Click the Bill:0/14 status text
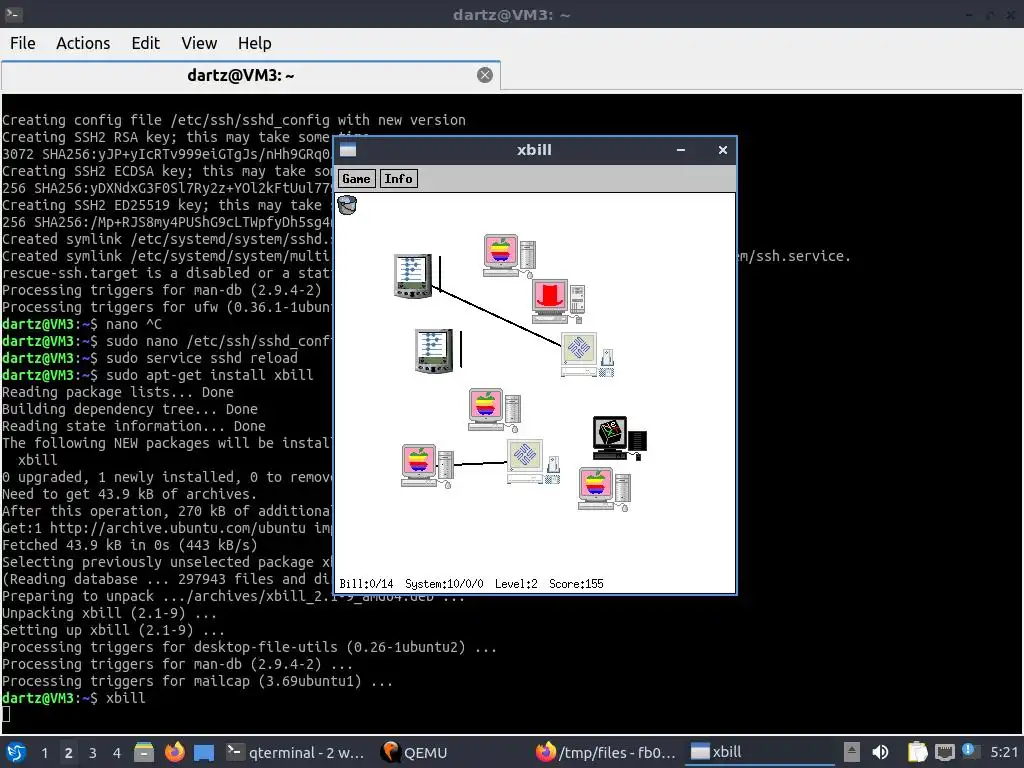The height and width of the screenshot is (768, 1024). pyautogui.click(x=366, y=584)
